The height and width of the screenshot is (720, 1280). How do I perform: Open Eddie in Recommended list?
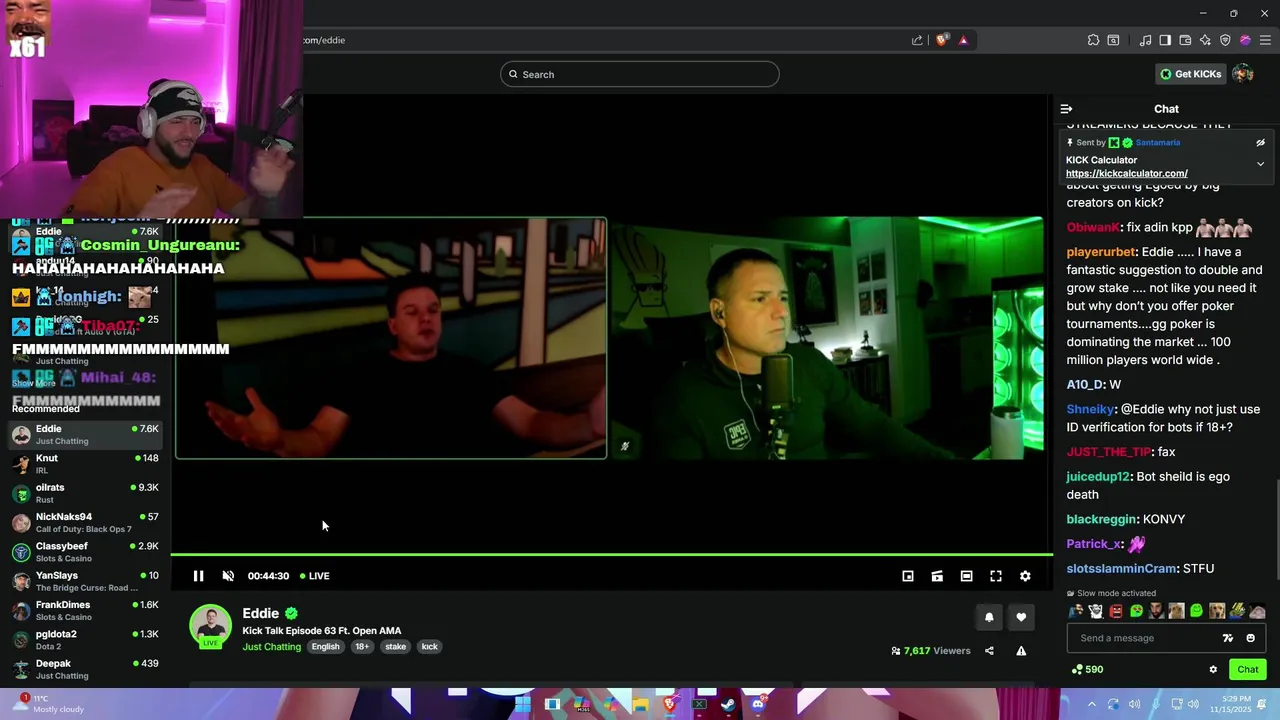pos(85,435)
